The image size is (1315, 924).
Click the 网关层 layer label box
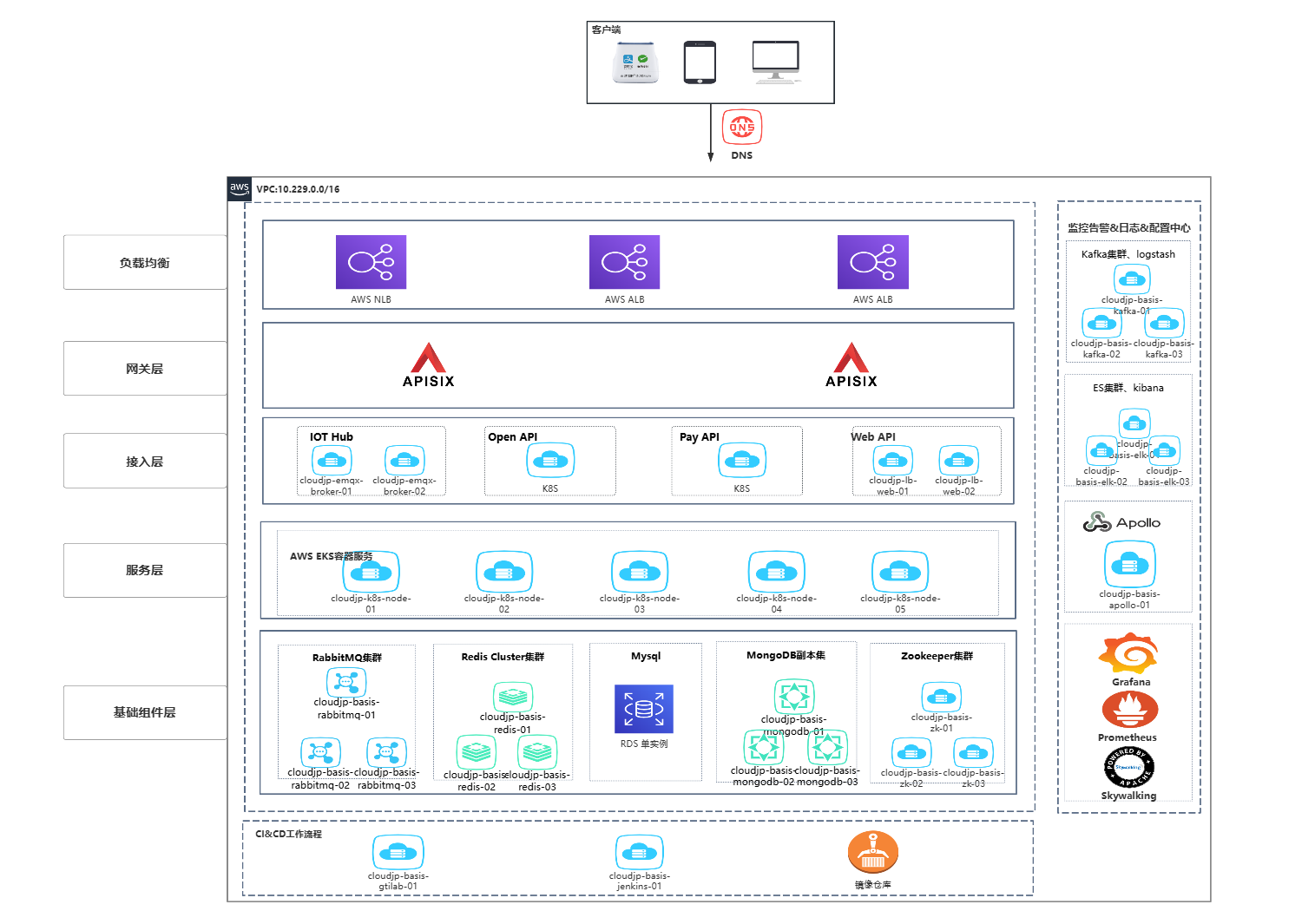[x=145, y=368]
